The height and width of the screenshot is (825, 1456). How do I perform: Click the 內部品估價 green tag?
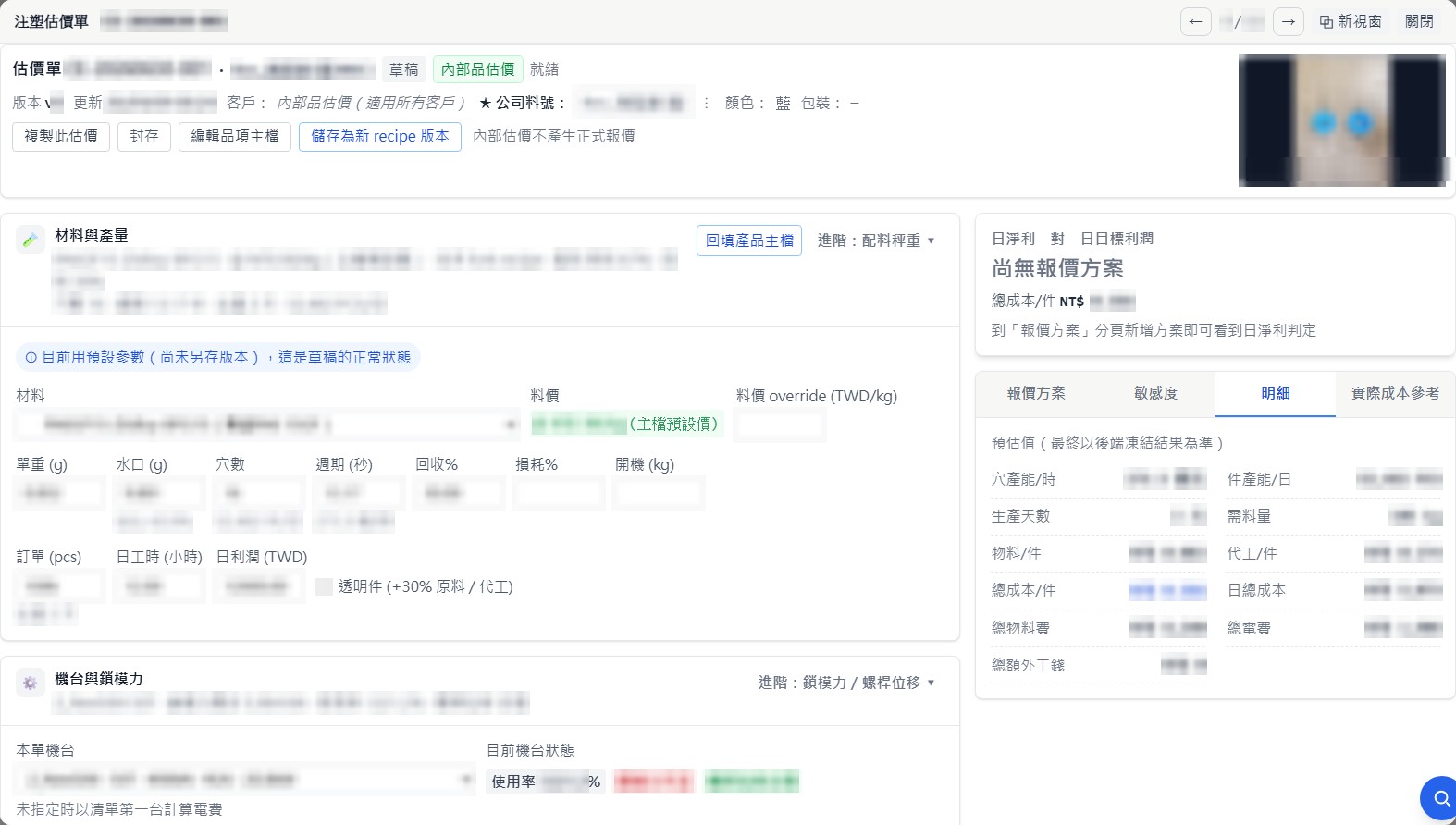[477, 69]
